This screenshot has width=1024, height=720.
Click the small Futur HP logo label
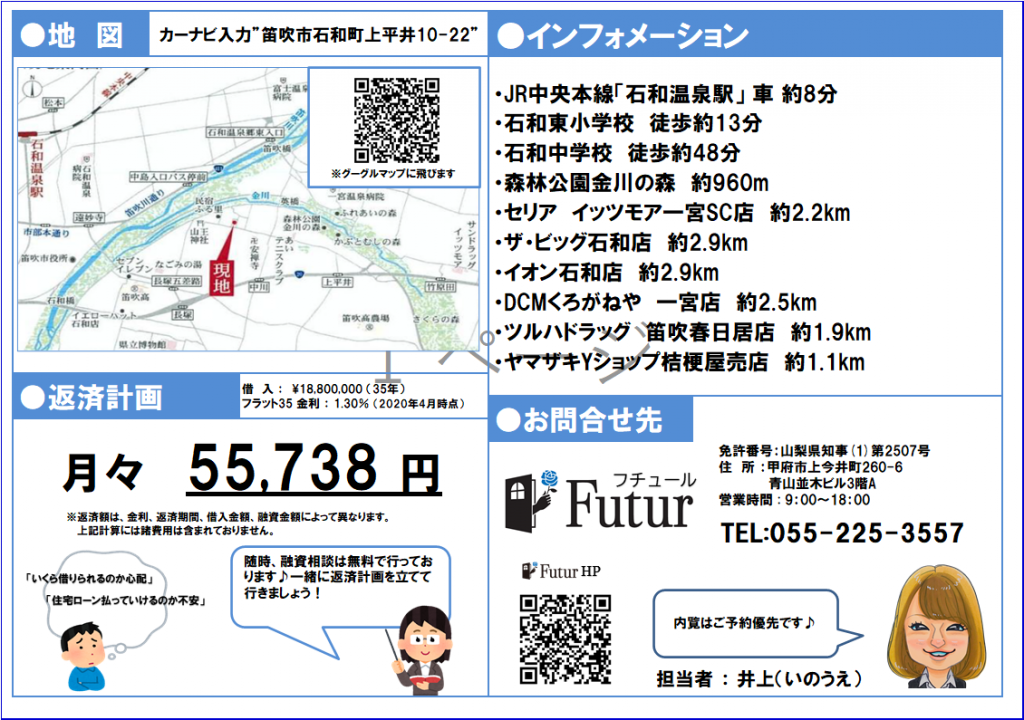pos(562,572)
